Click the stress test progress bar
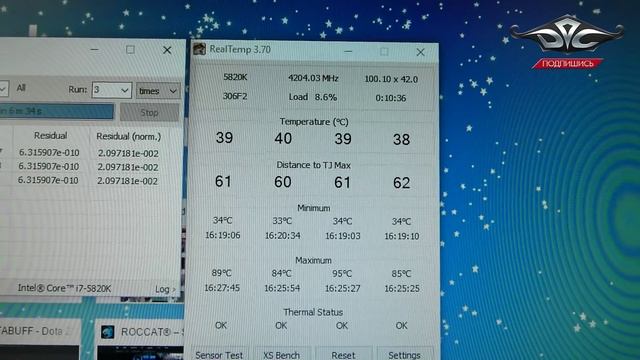This screenshot has height=360, width=640. (56, 111)
